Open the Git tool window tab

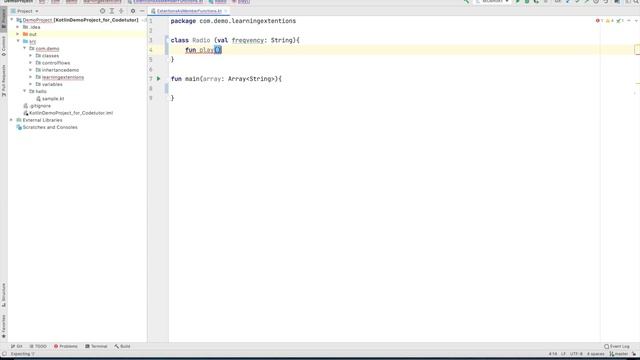click(x=17, y=346)
